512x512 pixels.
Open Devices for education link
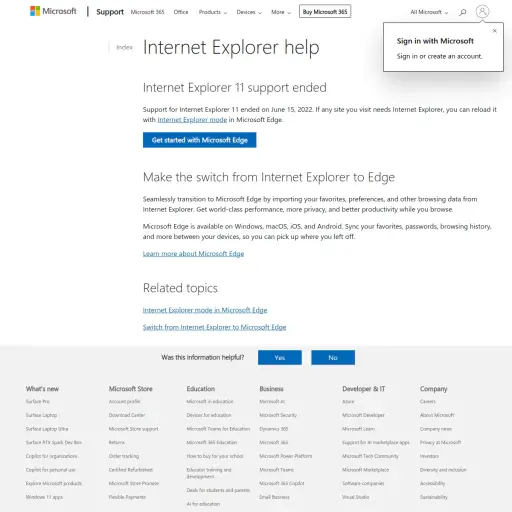pos(209,415)
